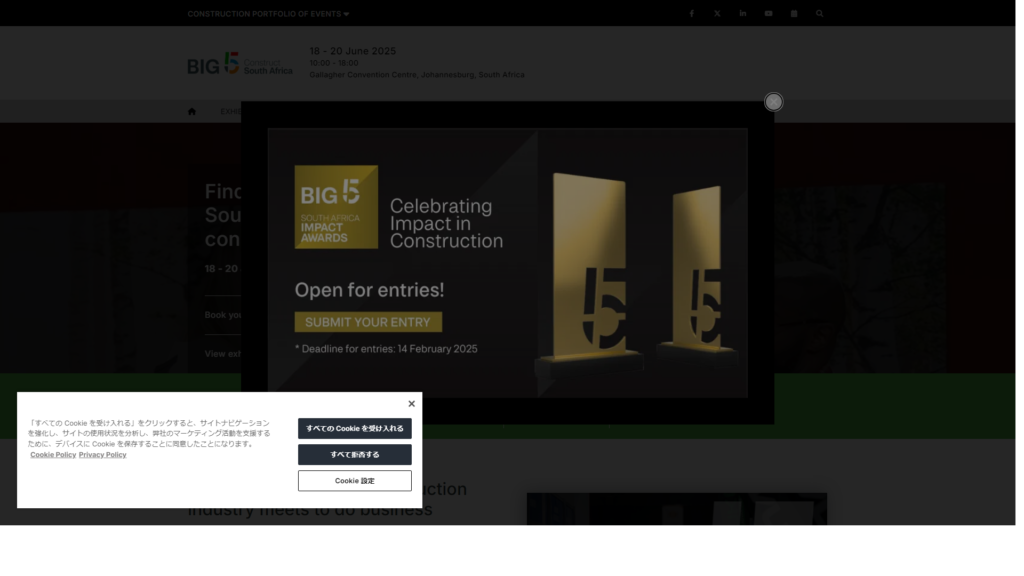Expand Construction Portfolio of Events dropdown
The width and height of the screenshot is (1024, 576).
coord(268,14)
